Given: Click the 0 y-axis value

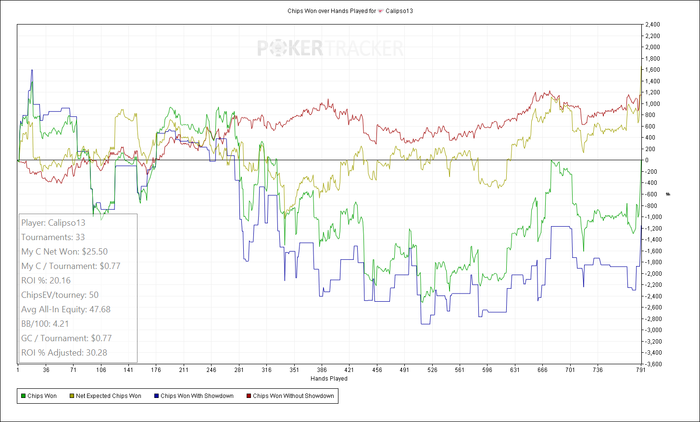Looking at the screenshot, I should [647, 160].
